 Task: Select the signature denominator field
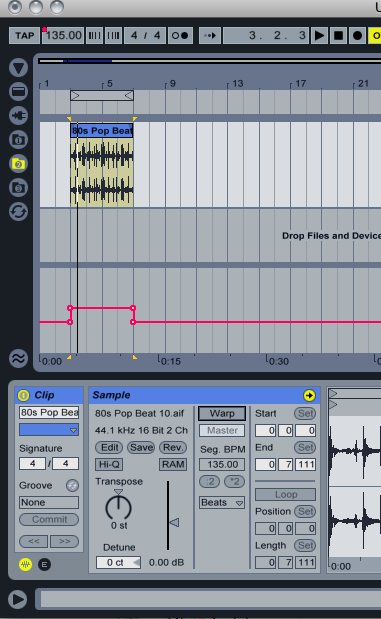pos(66,463)
